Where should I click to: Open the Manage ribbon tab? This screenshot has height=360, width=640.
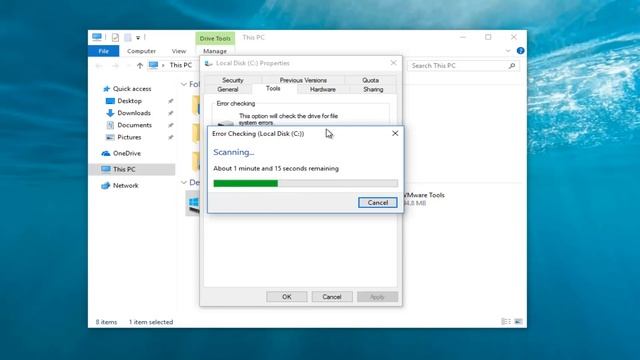215,51
